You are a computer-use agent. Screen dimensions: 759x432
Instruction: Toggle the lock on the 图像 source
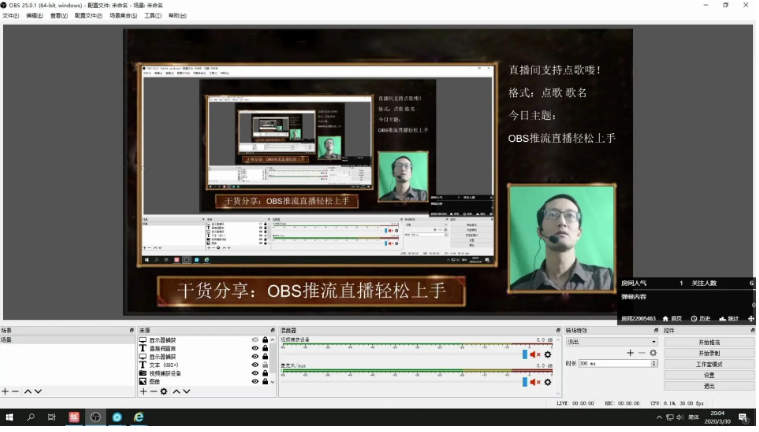[x=265, y=382]
